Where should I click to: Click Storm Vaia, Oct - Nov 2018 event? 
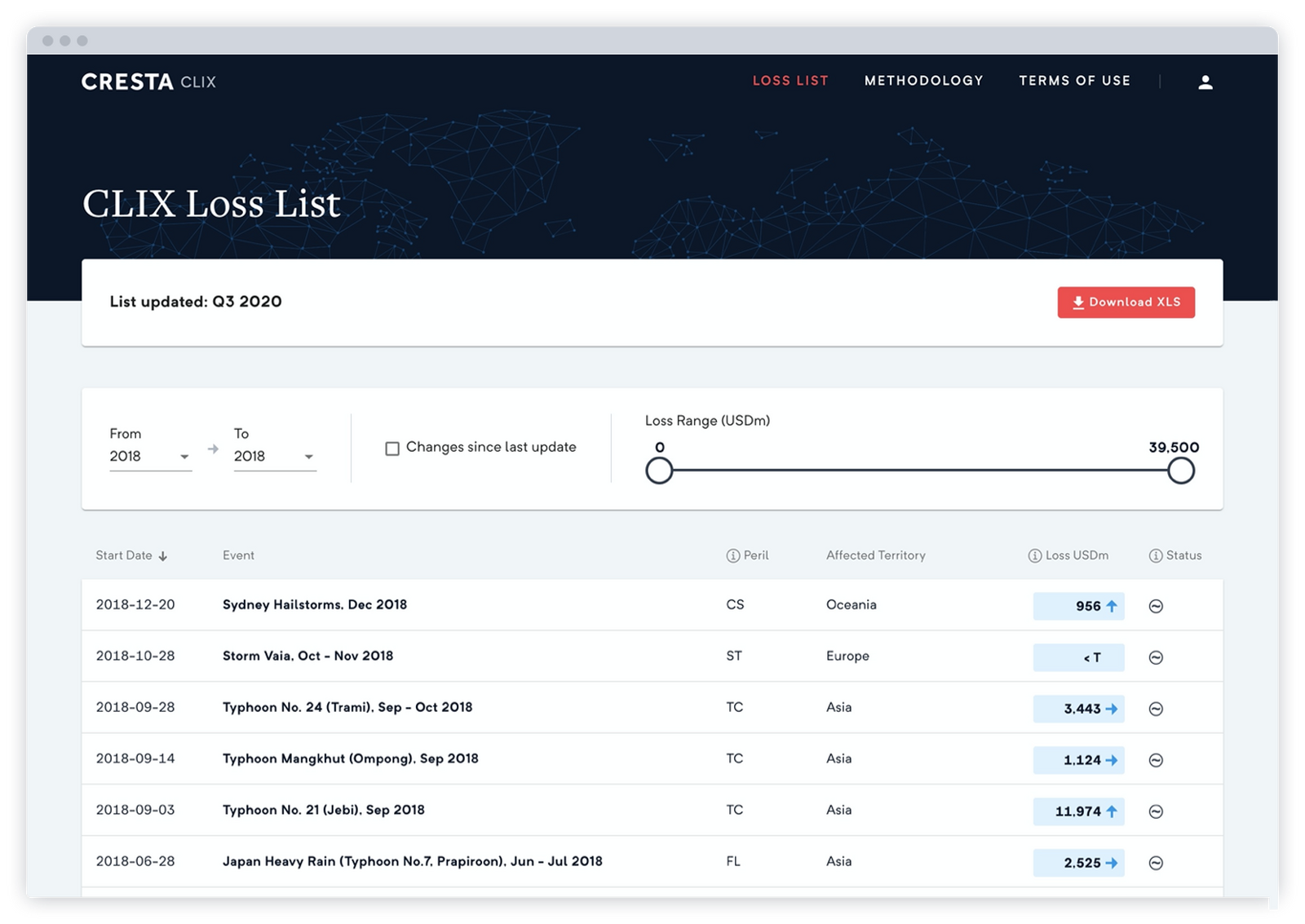point(307,657)
